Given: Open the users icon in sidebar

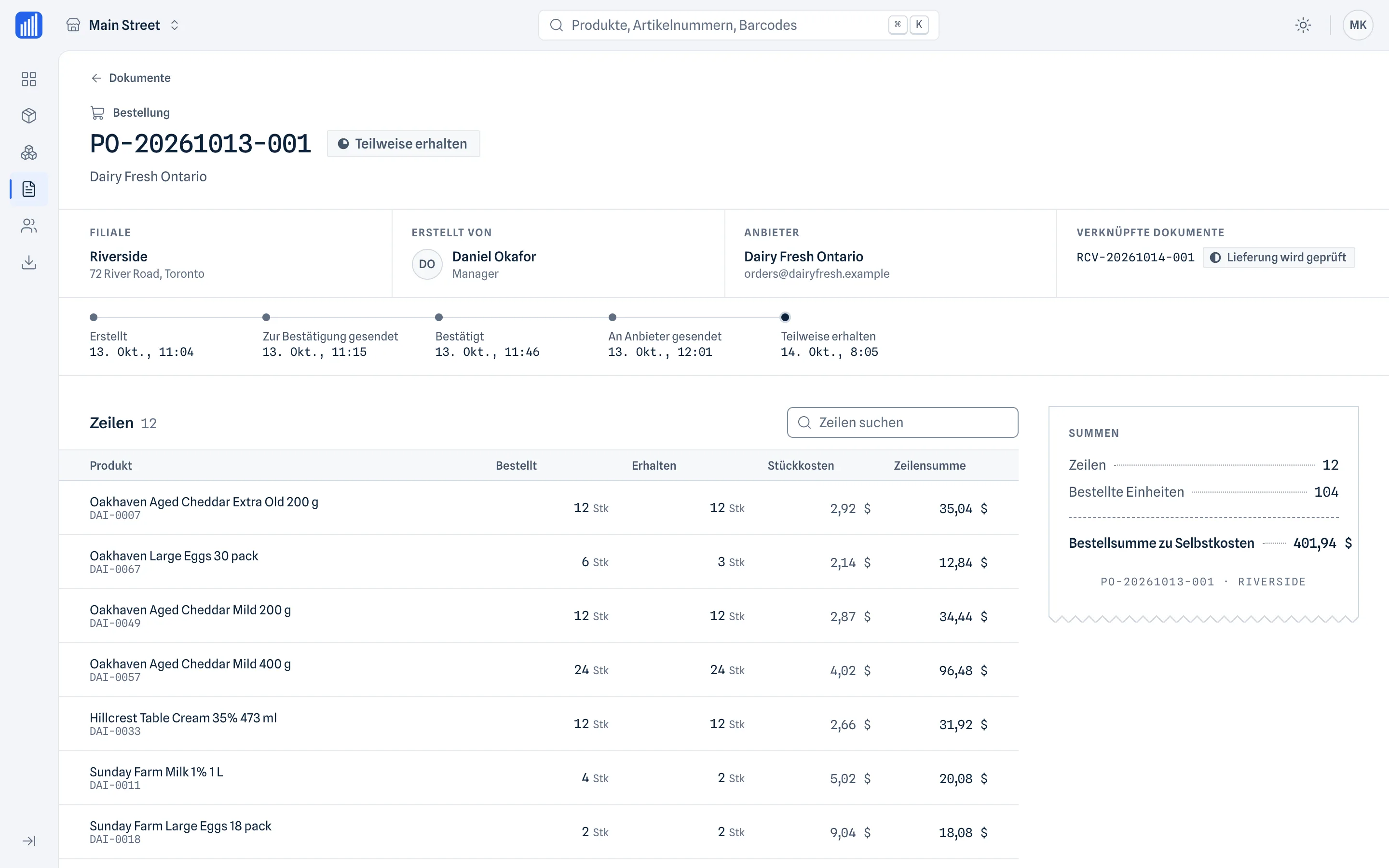Looking at the screenshot, I should (29, 226).
